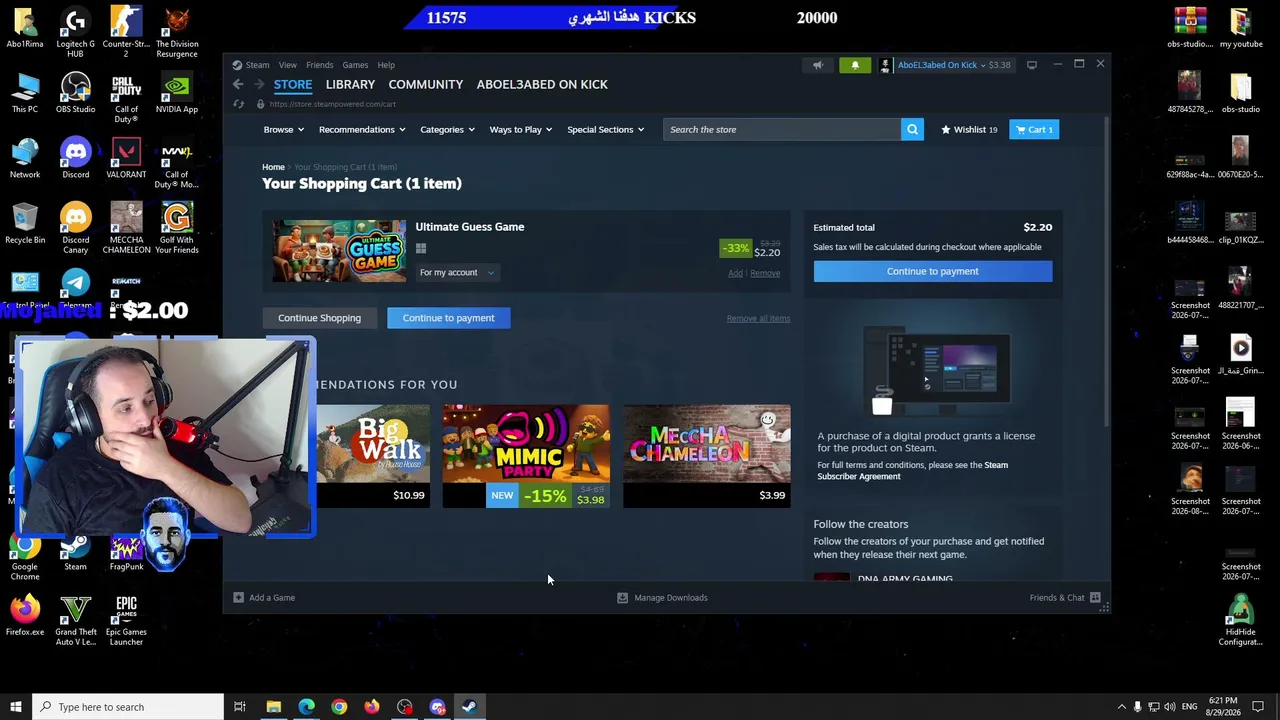Open the Recycle Bin desktop icon
The height and width of the screenshot is (720, 1280).
[x=25, y=224]
